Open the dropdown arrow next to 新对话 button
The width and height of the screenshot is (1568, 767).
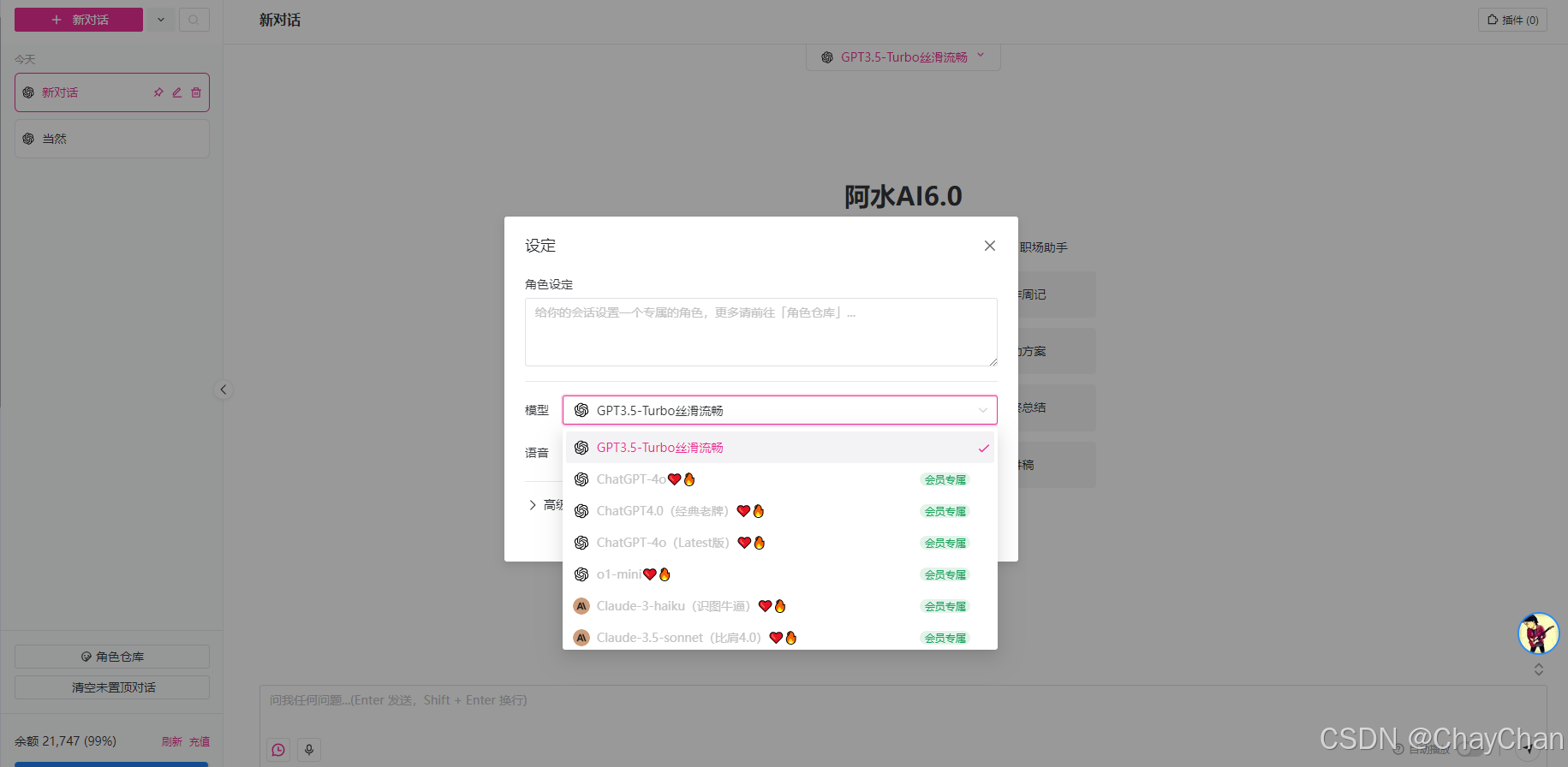(x=161, y=20)
